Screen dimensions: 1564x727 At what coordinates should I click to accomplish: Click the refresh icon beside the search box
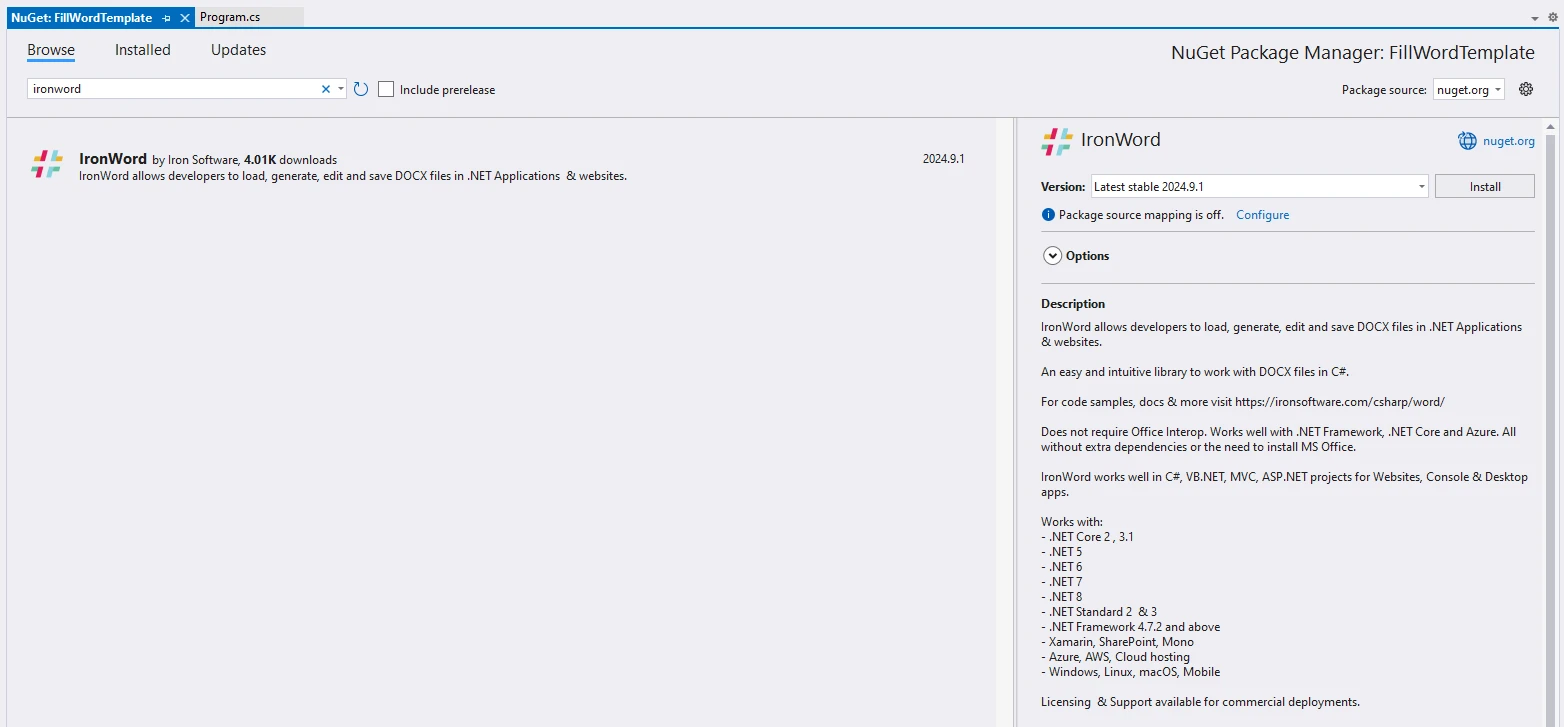[x=361, y=89]
